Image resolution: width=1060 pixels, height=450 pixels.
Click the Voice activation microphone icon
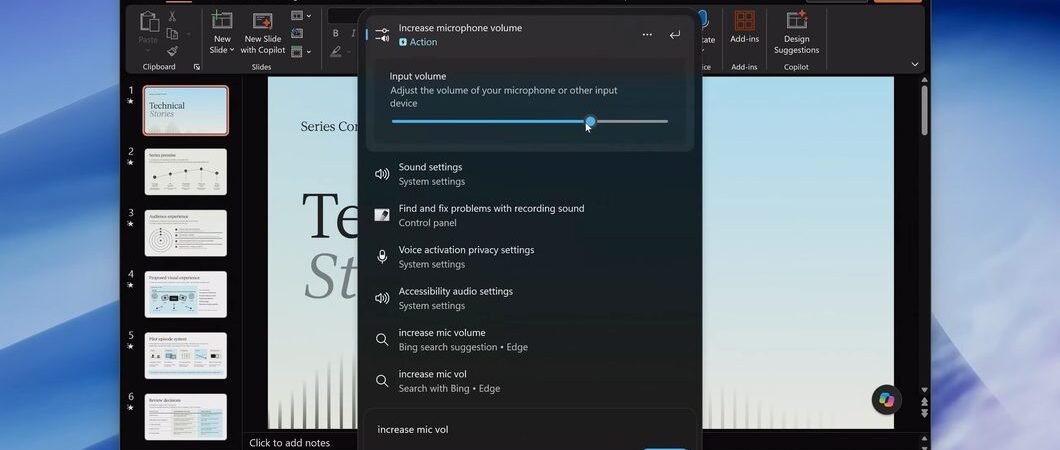click(382, 257)
